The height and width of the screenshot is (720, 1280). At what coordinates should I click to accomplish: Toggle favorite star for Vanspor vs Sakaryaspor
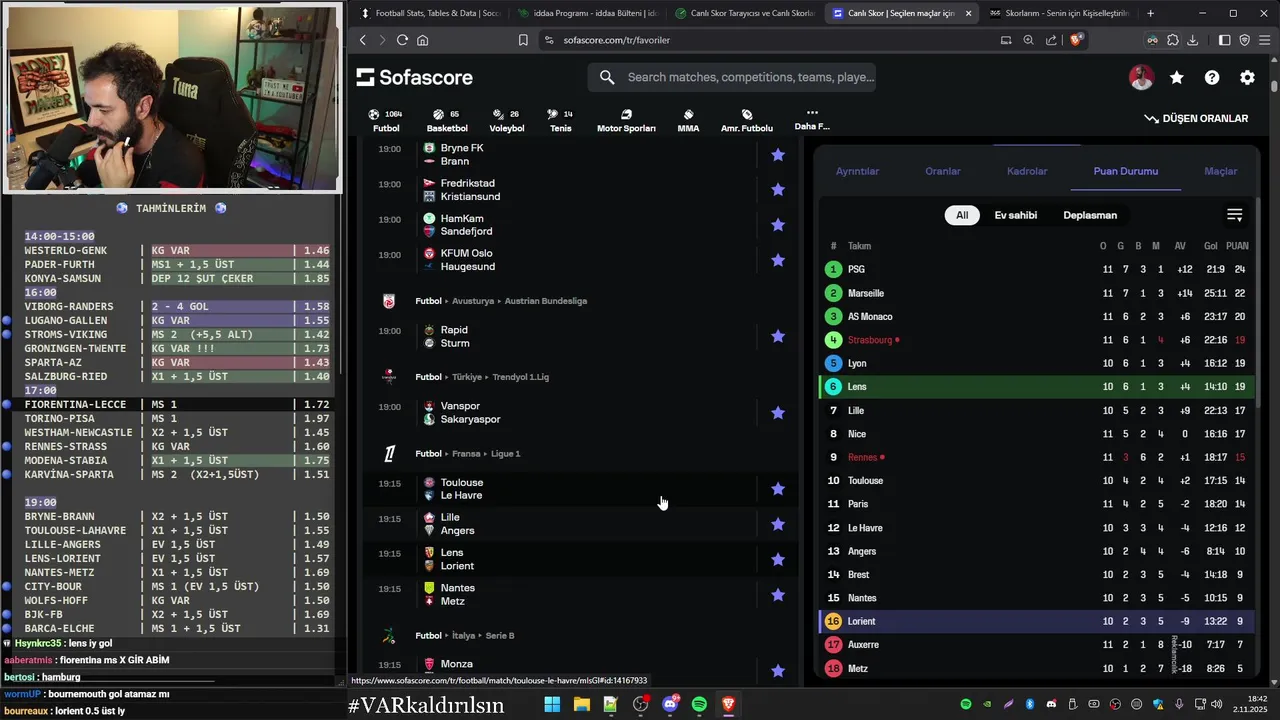click(x=778, y=412)
